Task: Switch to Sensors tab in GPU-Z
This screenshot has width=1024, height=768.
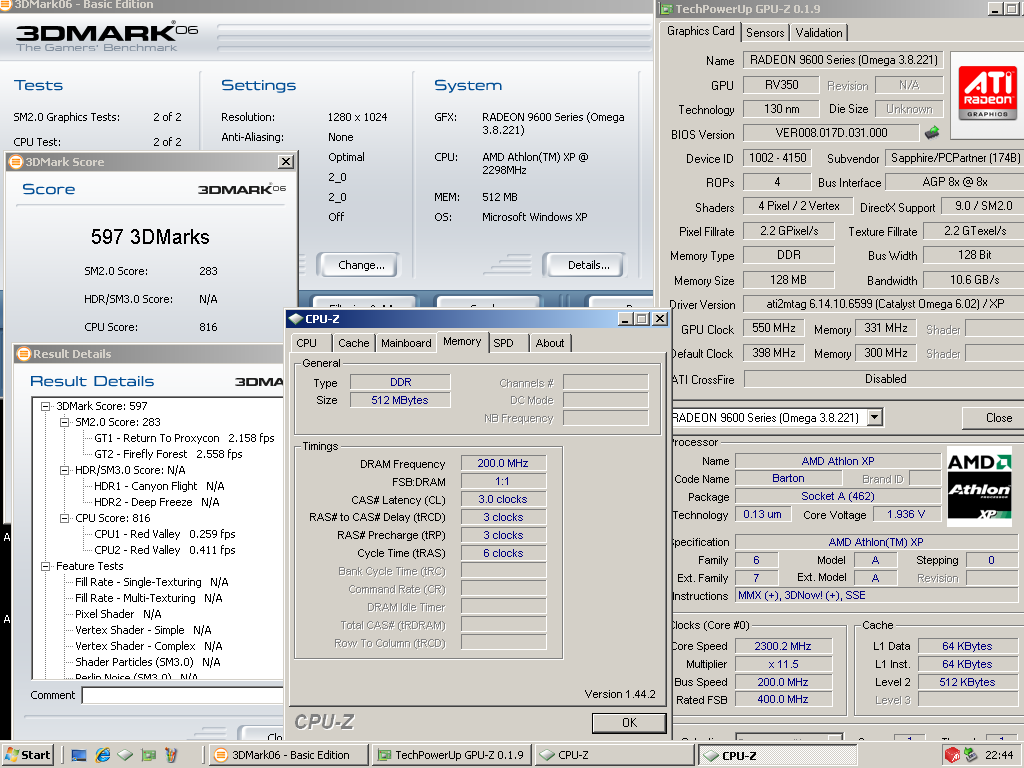Action: point(765,33)
